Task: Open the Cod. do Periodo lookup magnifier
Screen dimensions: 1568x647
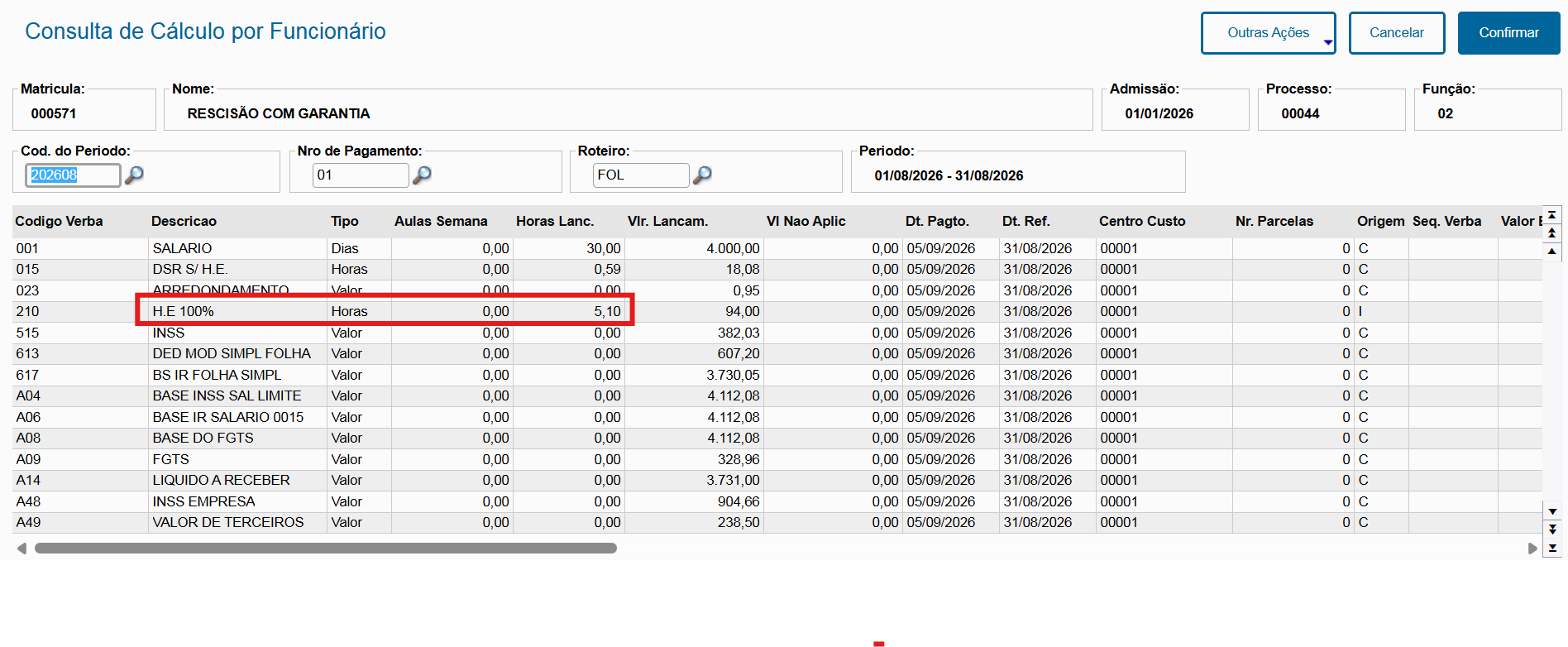Action: click(x=134, y=175)
